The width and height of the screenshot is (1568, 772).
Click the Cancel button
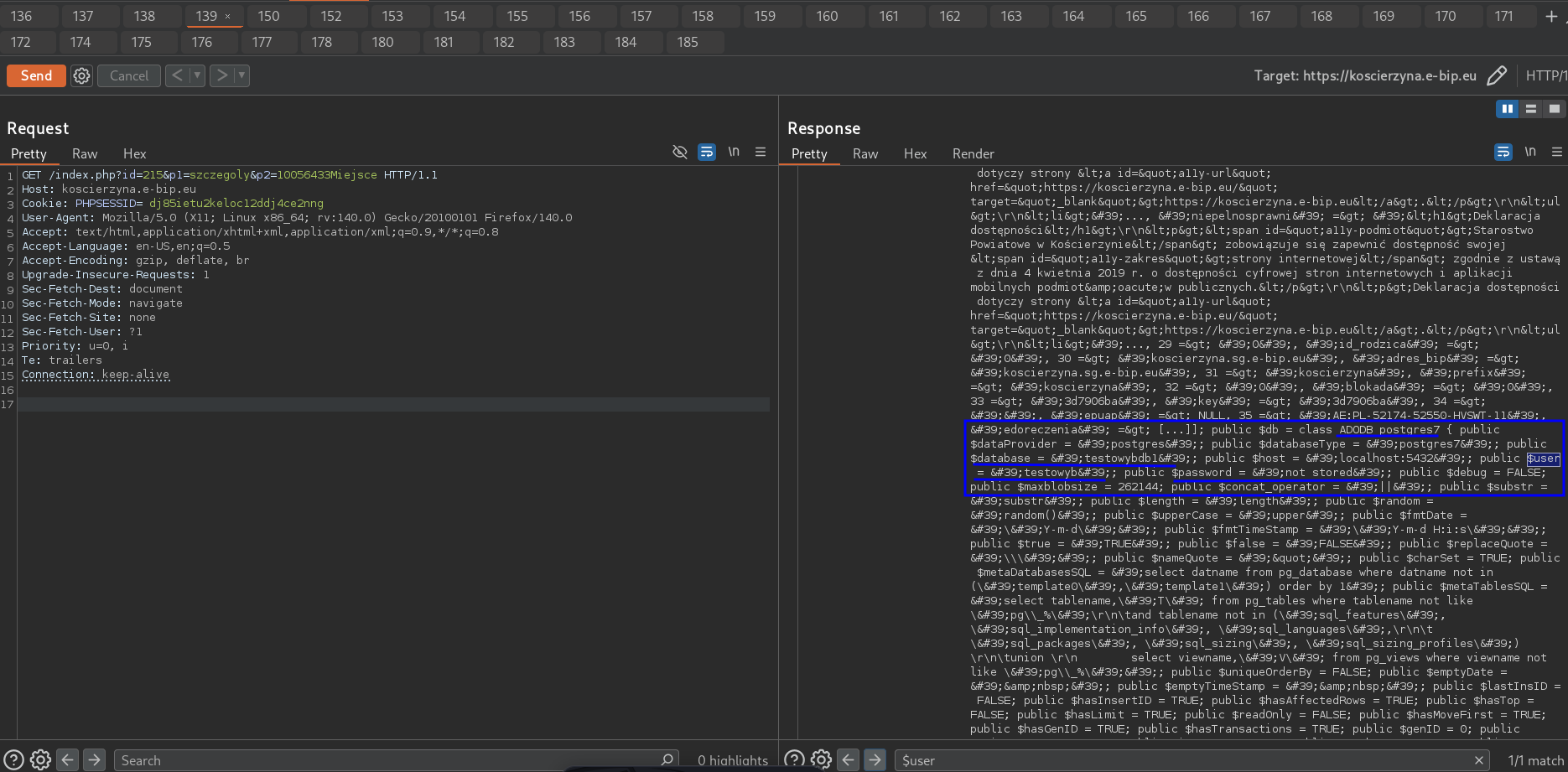pos(129,75)
